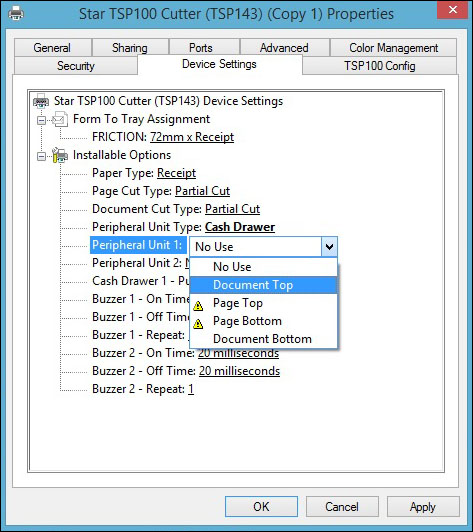Click the Peripheral Unit 1 dropdown arrow
Viewport: 473px width, 532px height.
click(329, 246)
